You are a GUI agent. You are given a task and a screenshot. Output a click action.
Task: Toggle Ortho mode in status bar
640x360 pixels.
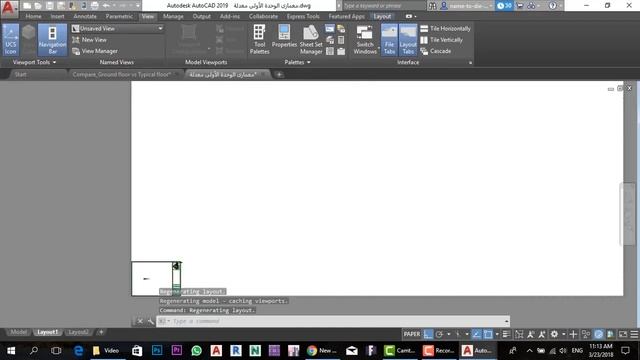428,334
